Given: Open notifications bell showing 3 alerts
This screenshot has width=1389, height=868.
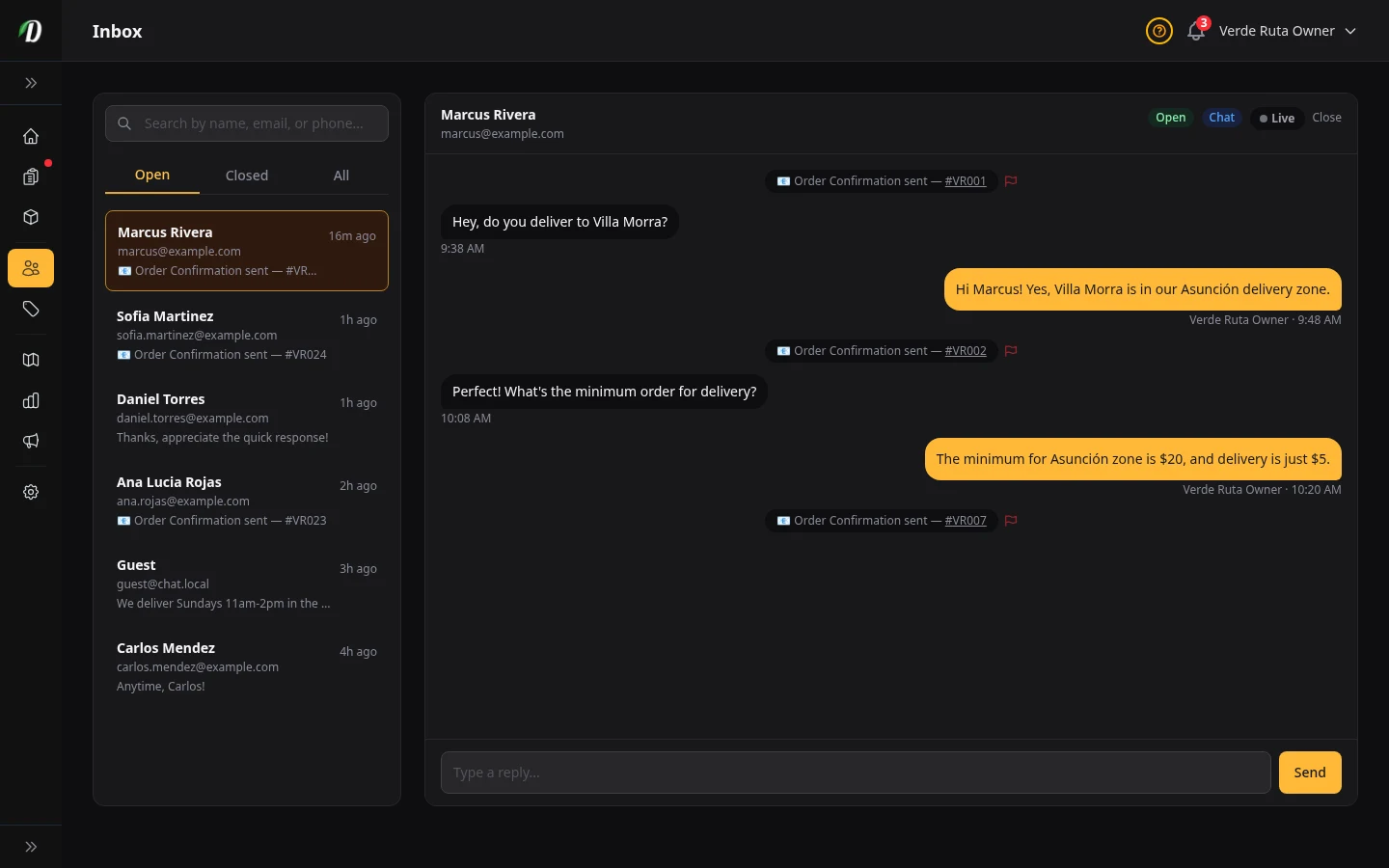Looking at the screenshot, I should tap(1195, 31).
